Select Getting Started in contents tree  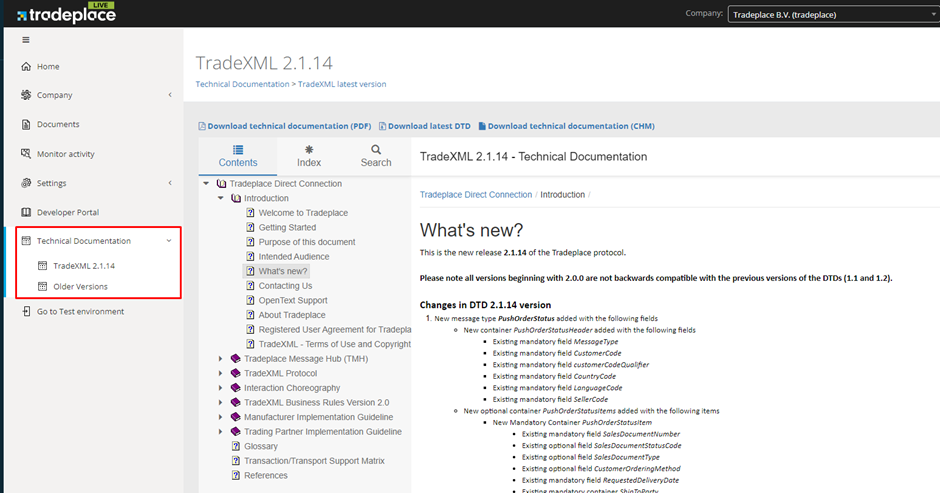[x=287, y=228]
